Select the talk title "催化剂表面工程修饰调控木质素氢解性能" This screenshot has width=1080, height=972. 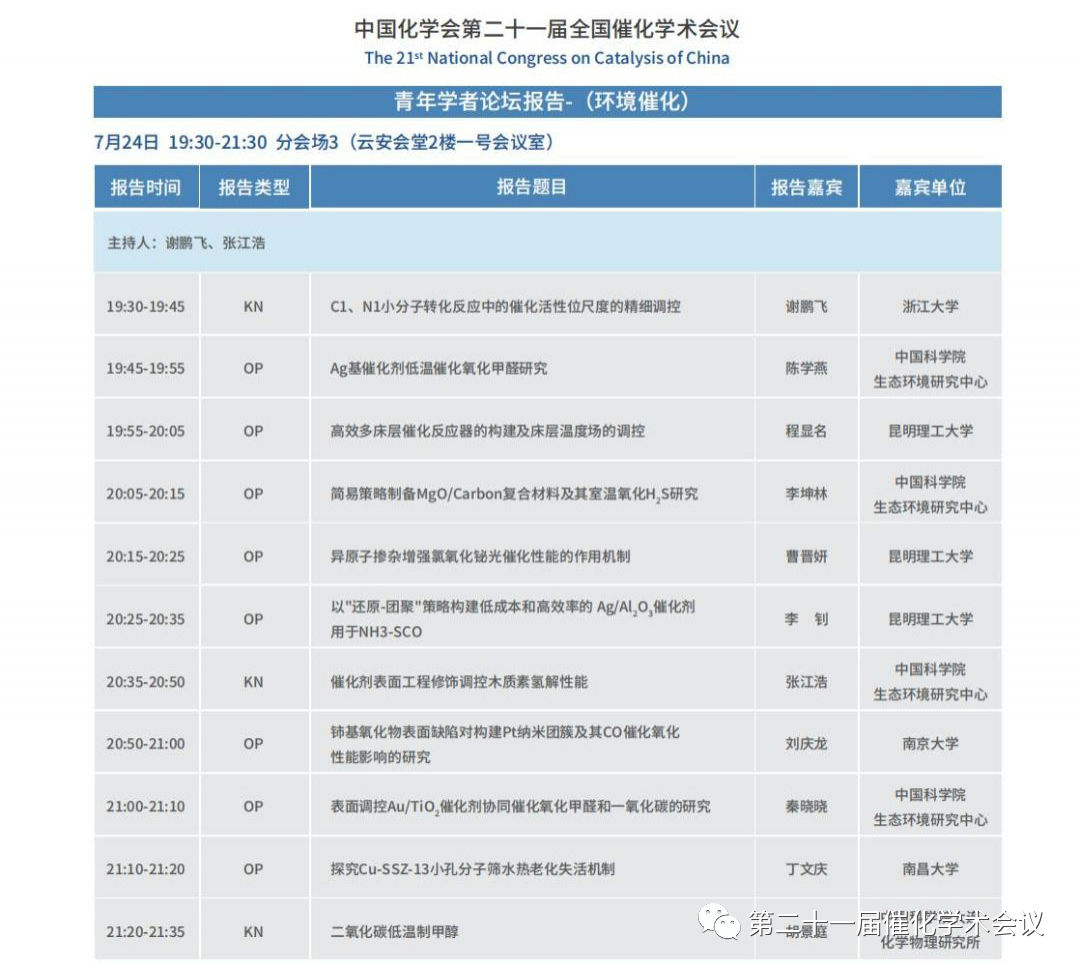[459, 682]
